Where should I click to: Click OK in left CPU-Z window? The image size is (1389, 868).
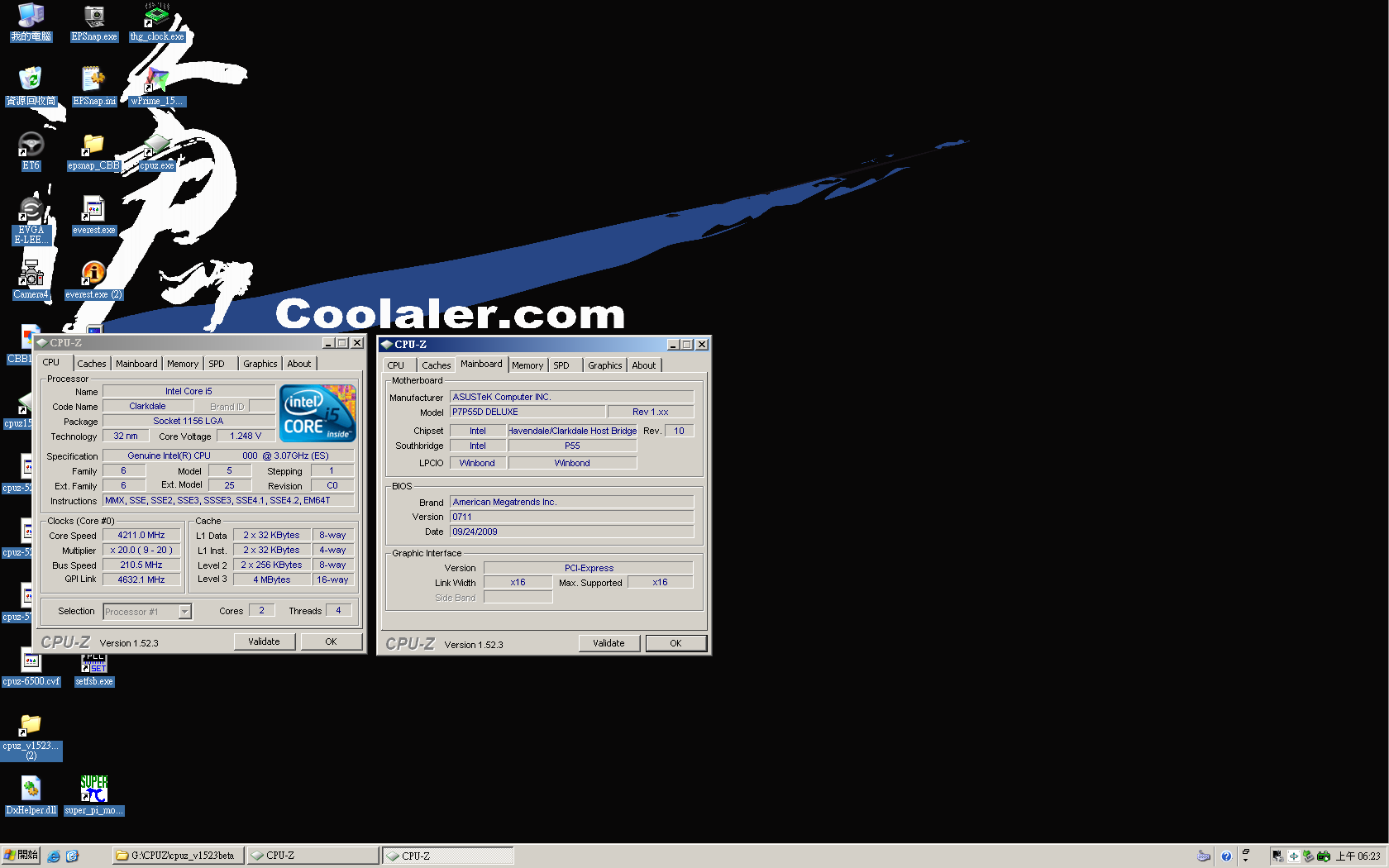tap(331, 641)
